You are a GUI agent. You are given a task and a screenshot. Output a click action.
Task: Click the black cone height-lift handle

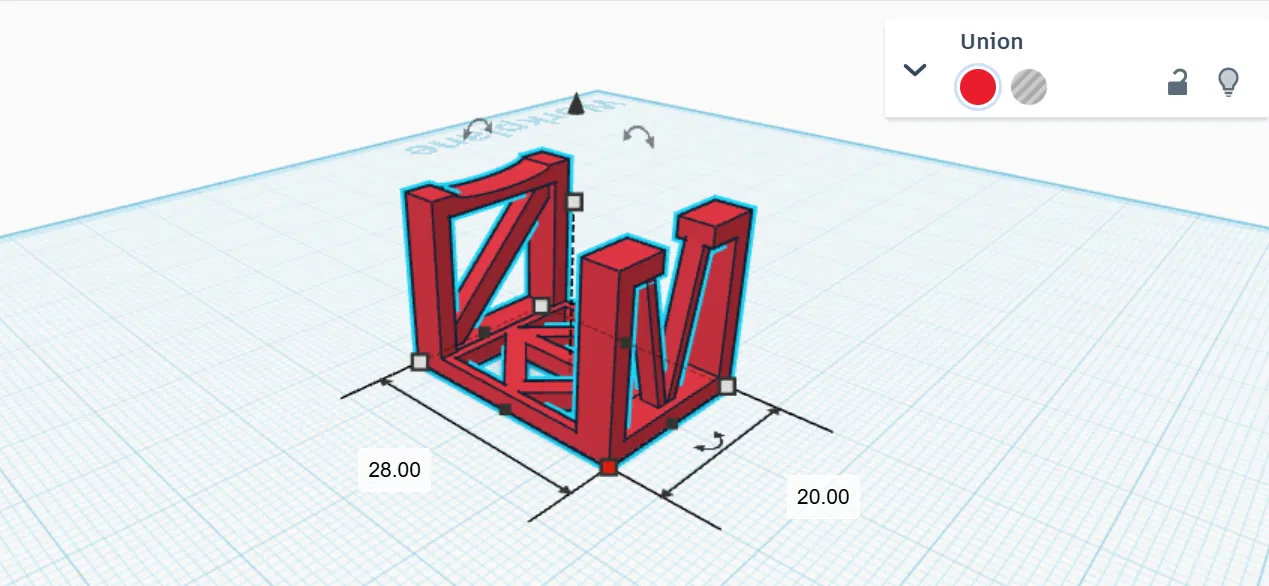576,104
